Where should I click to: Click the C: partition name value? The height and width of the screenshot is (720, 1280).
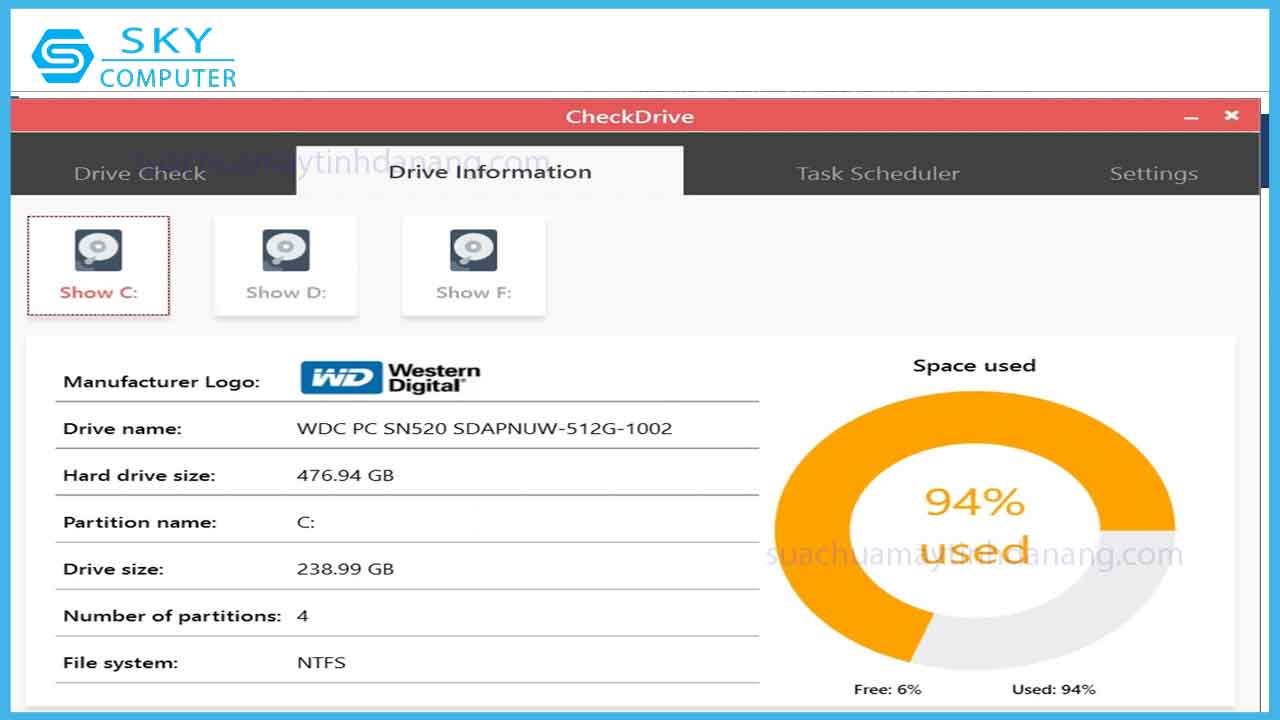click(x=306, y=522)
